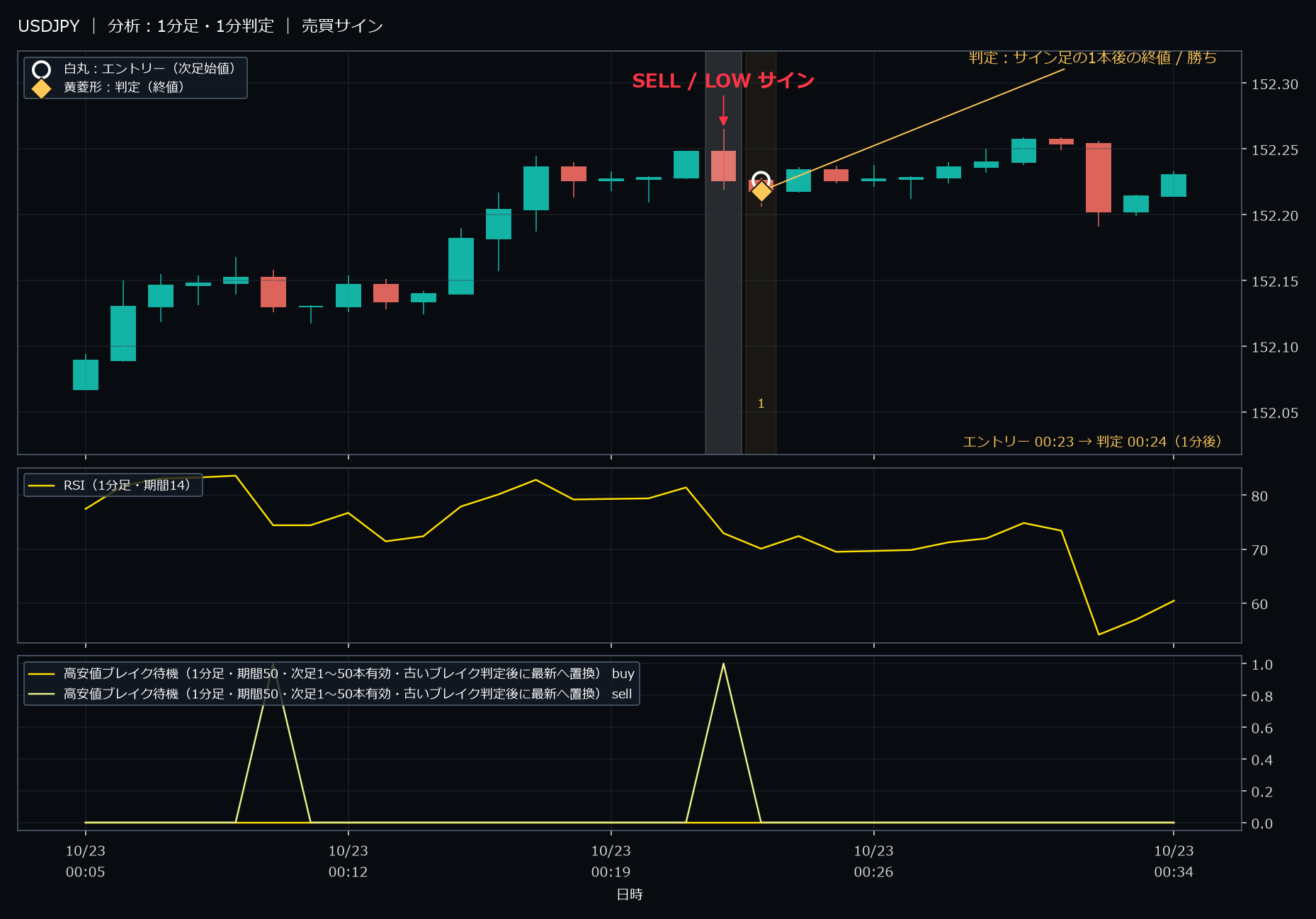Viewport: 1316px width, 919px height.
Task: Click the small '1' bar-count label in the yellow band
Action: 761,404
